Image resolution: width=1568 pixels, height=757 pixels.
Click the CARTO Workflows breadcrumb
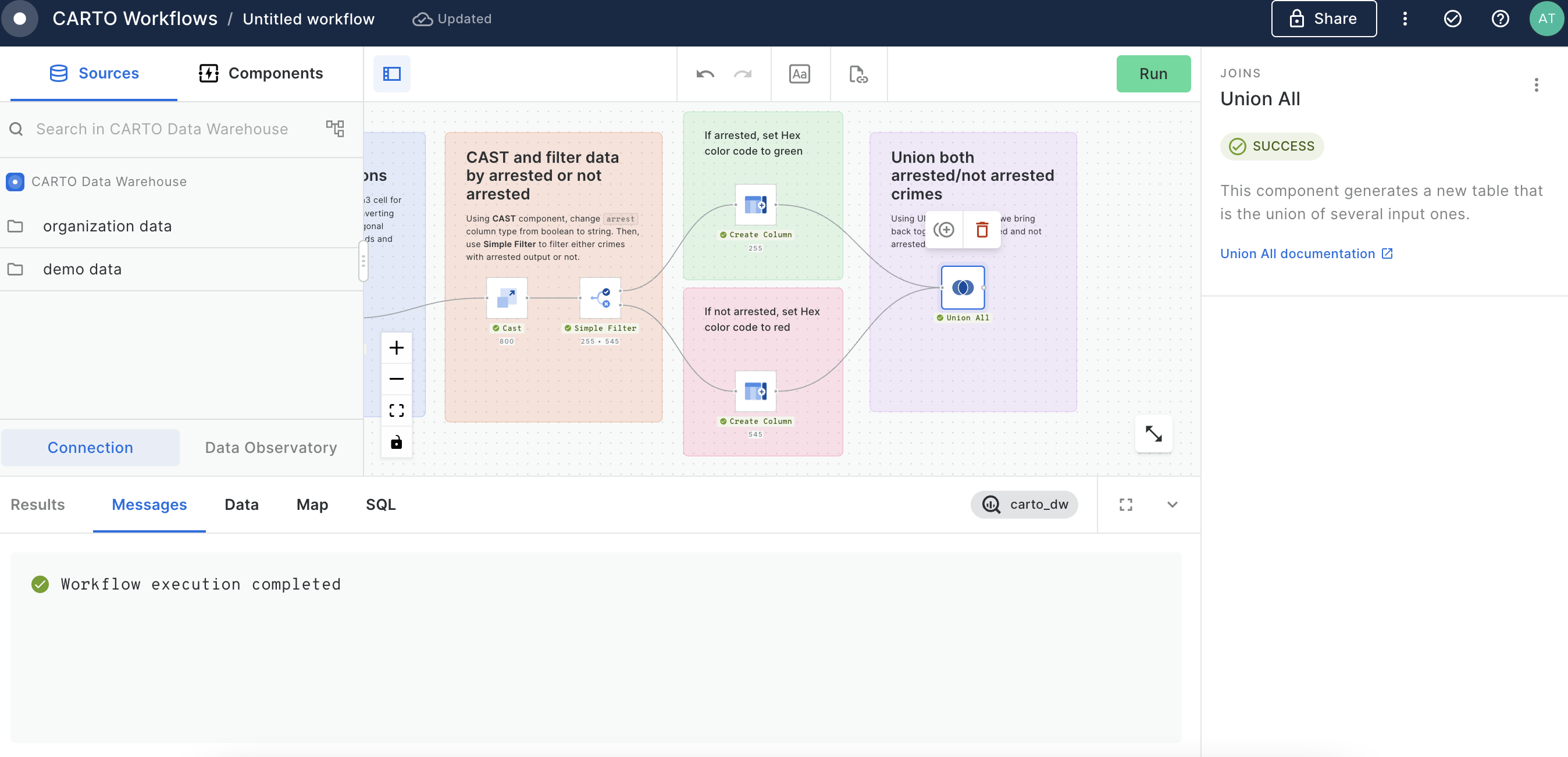[134, 18]
